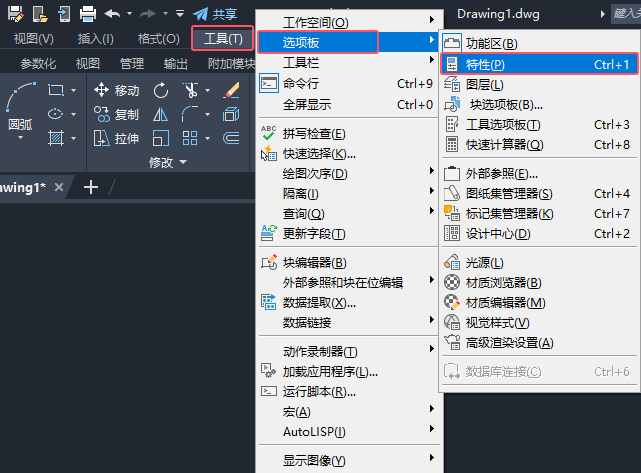Viewport: 641px width, 473px height.
Task: Expand the Workspace (工作空间) submenu
Action: point(348,22)
